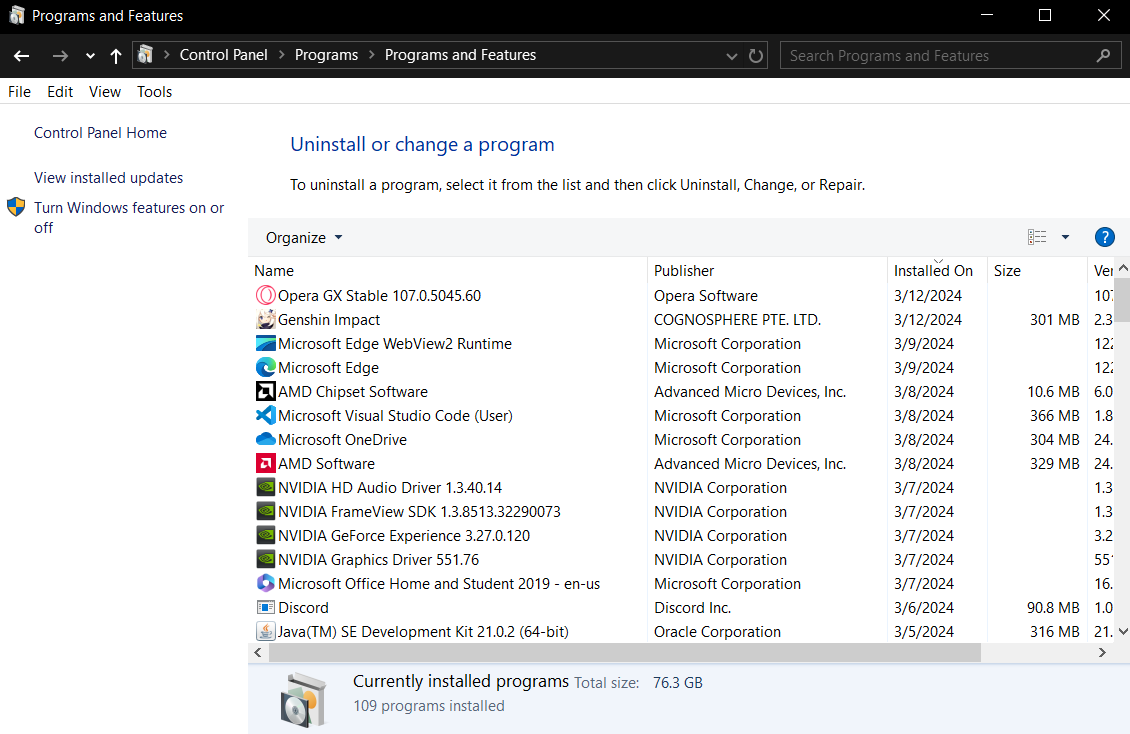Click the Java SE Development Kit icon
The image size is (1130, 734).
[x=265, y=632]
